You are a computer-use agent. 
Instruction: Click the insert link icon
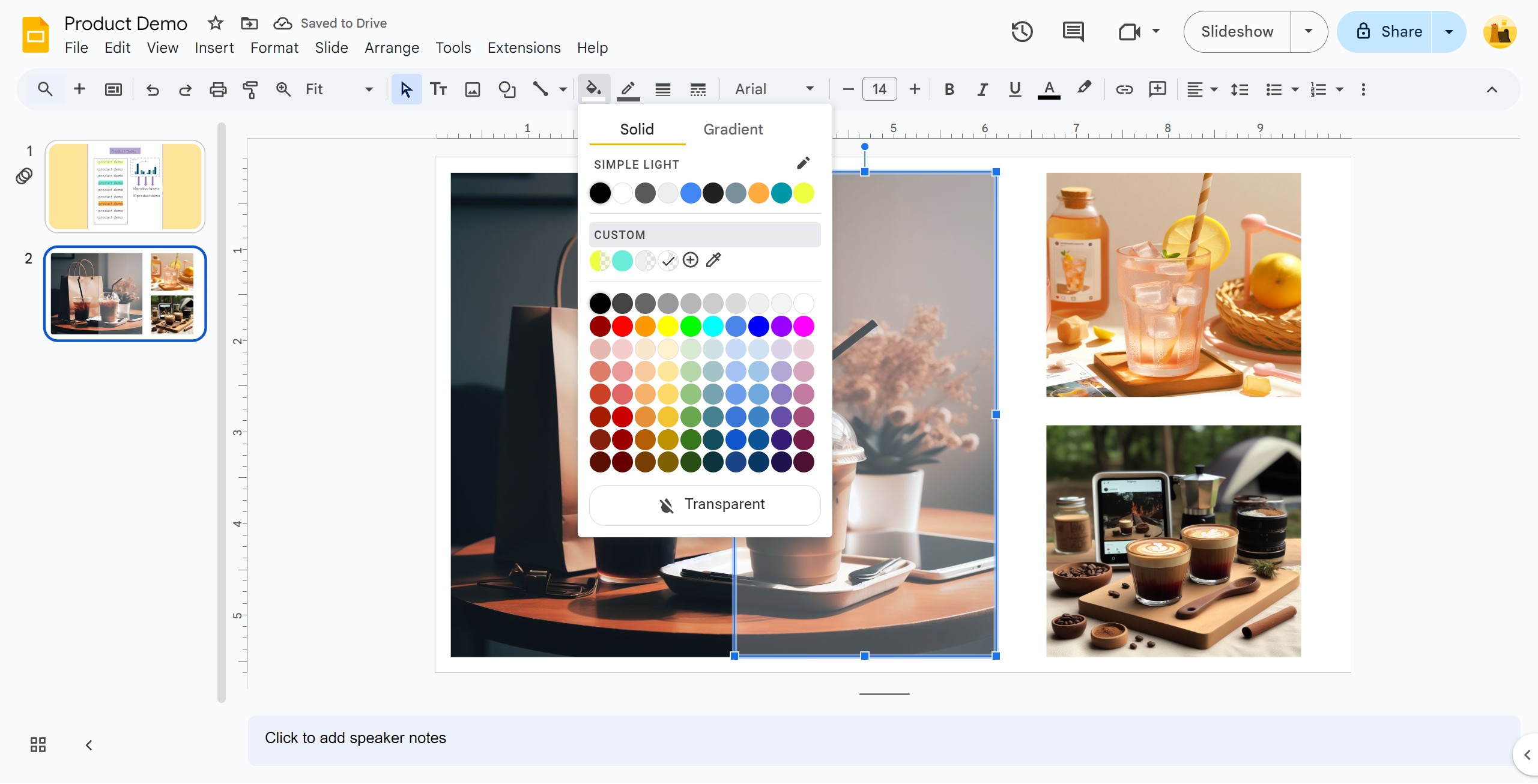click(1124, 89)
